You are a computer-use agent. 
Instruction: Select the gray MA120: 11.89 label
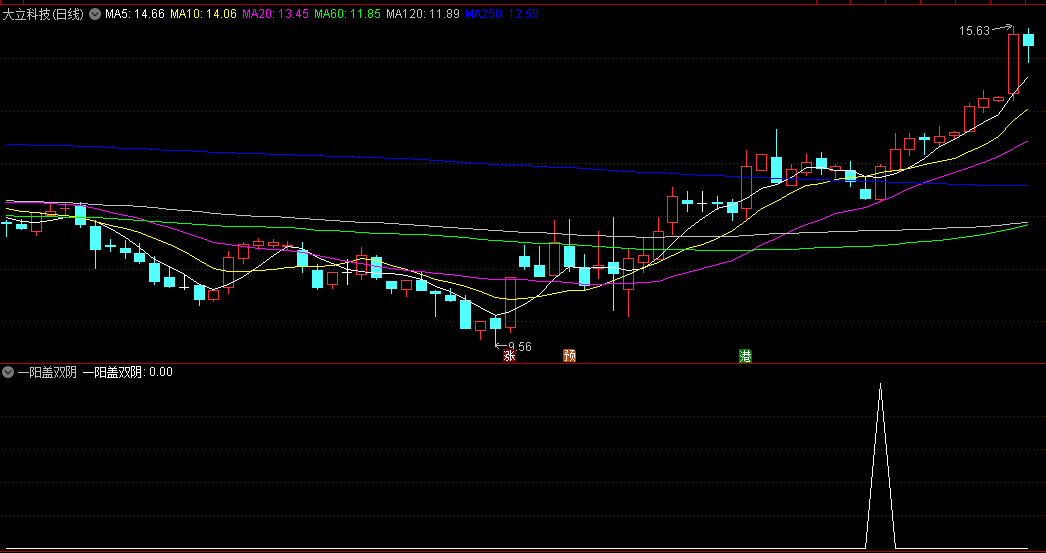[423, 13]
